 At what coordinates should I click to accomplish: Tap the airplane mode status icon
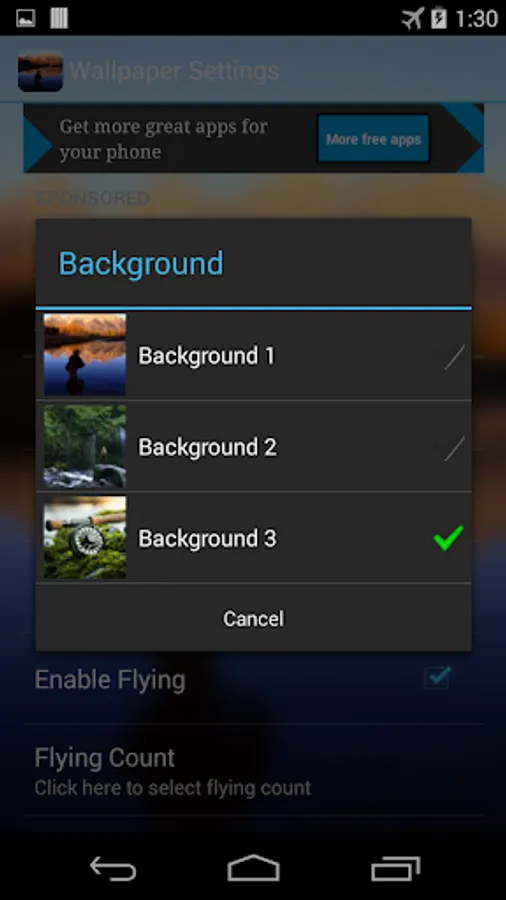[x=412, y=18]
